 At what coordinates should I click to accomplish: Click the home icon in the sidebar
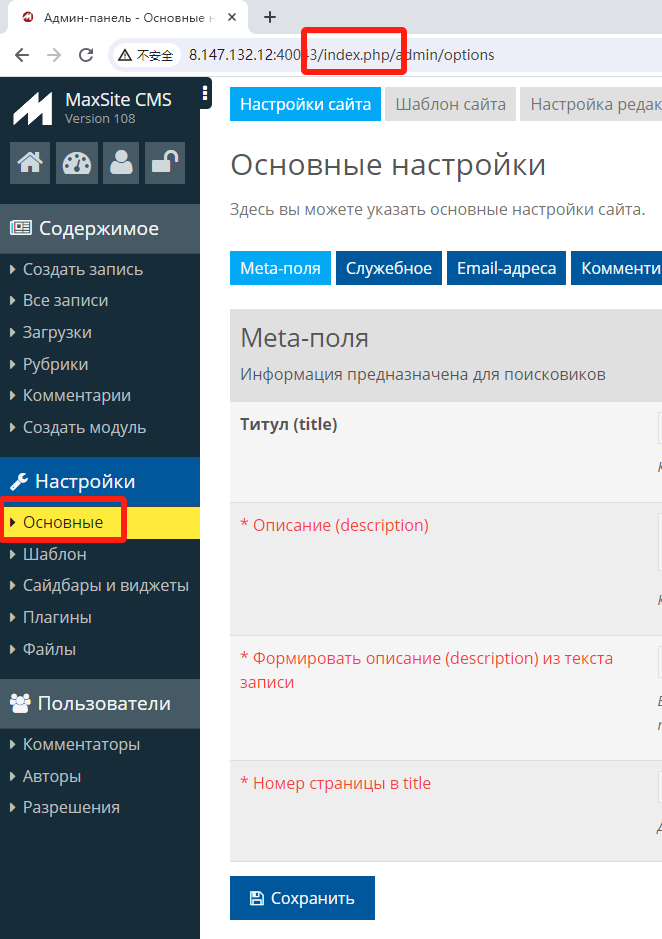[30, 163]
